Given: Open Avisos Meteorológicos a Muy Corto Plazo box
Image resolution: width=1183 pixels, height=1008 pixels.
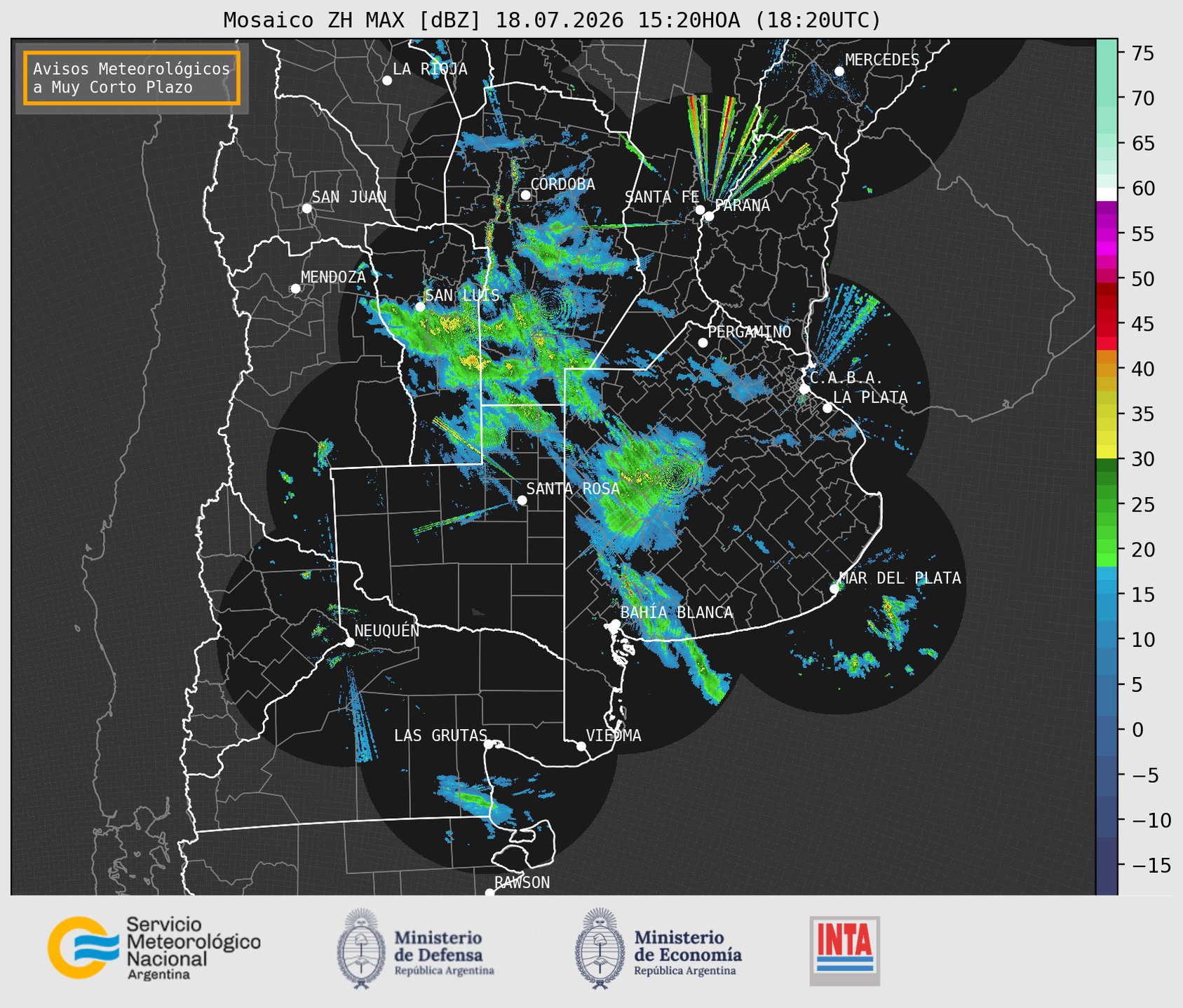Looking at the screenshot, I should click(x=132, y=78).
